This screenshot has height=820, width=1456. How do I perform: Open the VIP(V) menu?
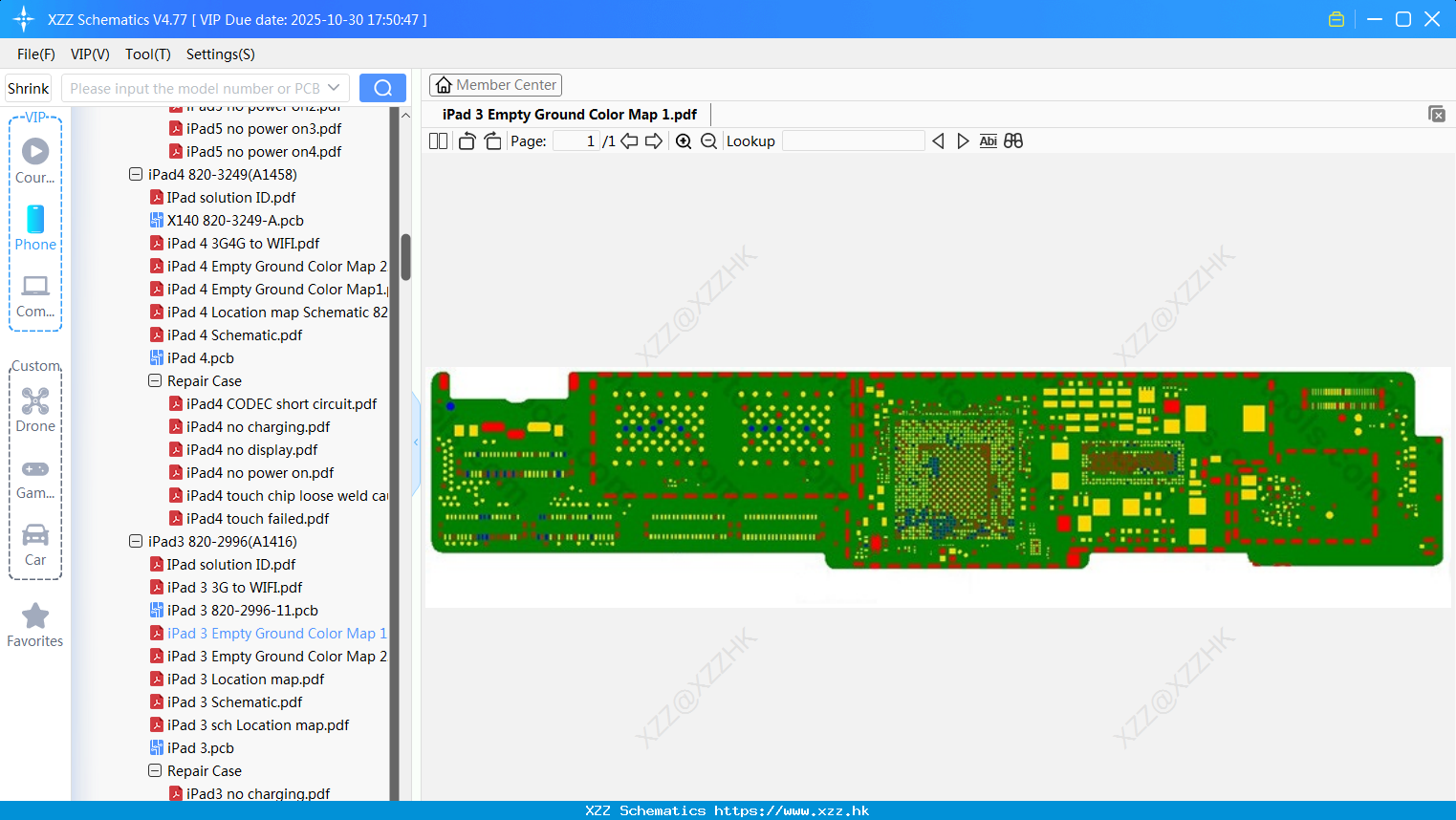[90, 54]
